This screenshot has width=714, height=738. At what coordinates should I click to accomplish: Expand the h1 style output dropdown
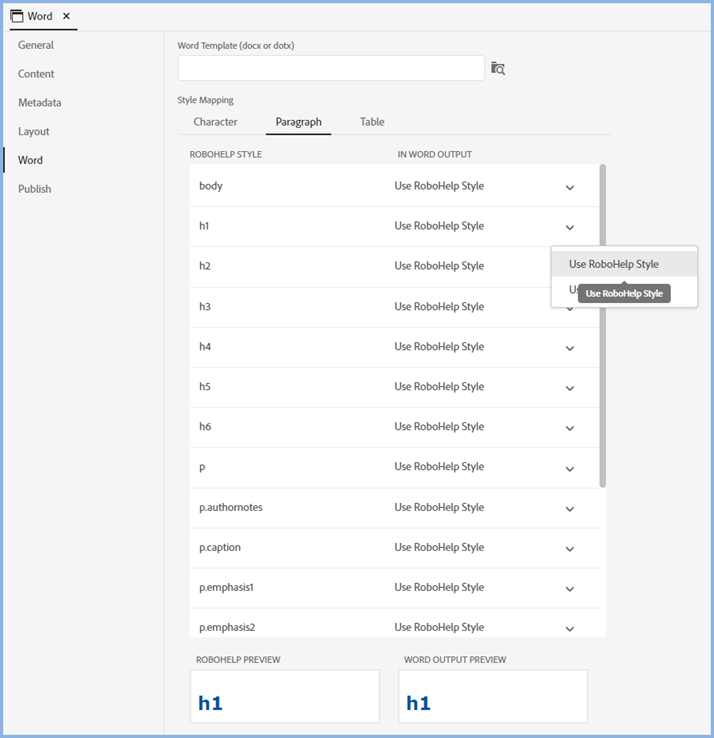click(x=570, y=227)
